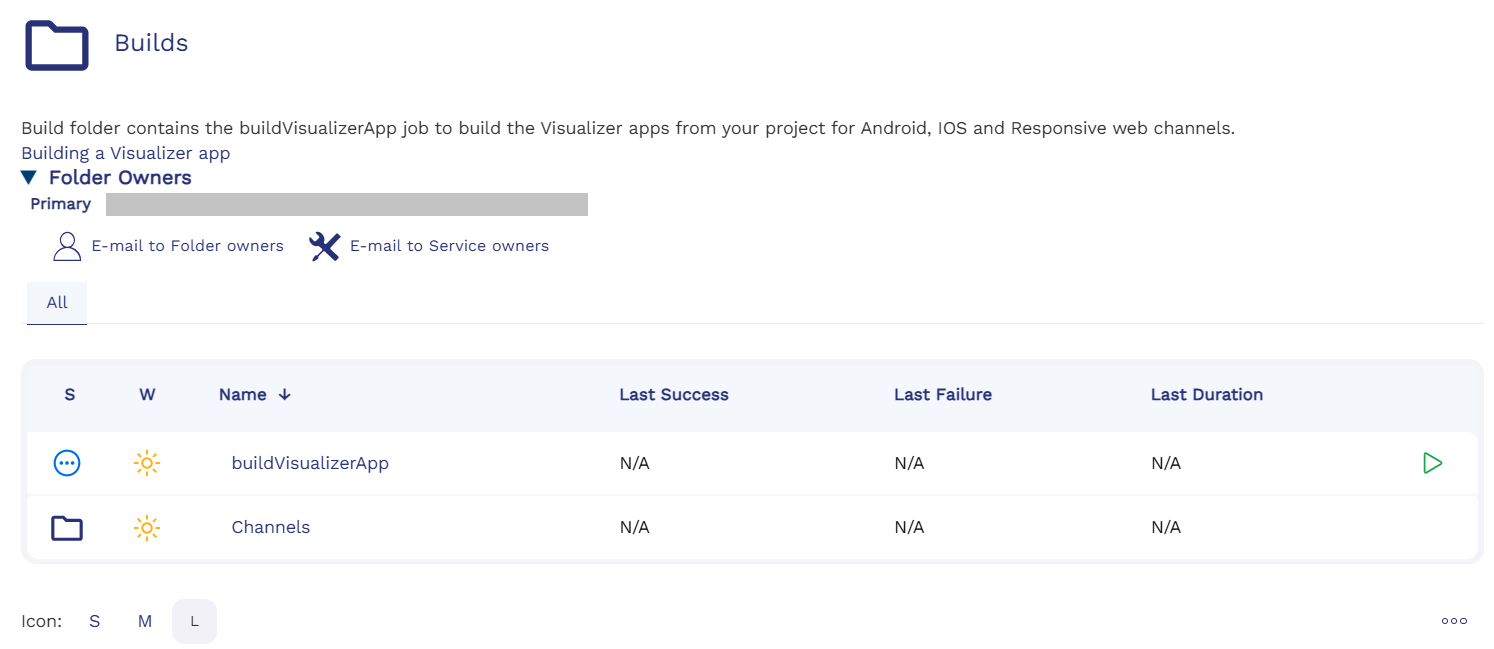Click the buildVisualizerApp not-built status icon
The height and width of the screenshot is (649, 1494).
click(67, 463)
